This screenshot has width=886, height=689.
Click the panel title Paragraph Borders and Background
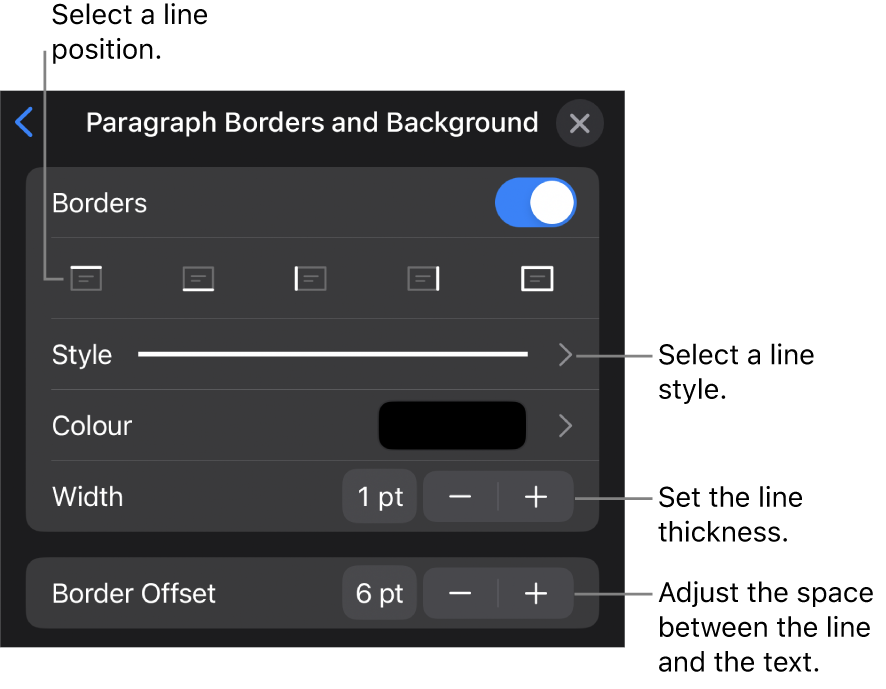(x=312, y=123)
